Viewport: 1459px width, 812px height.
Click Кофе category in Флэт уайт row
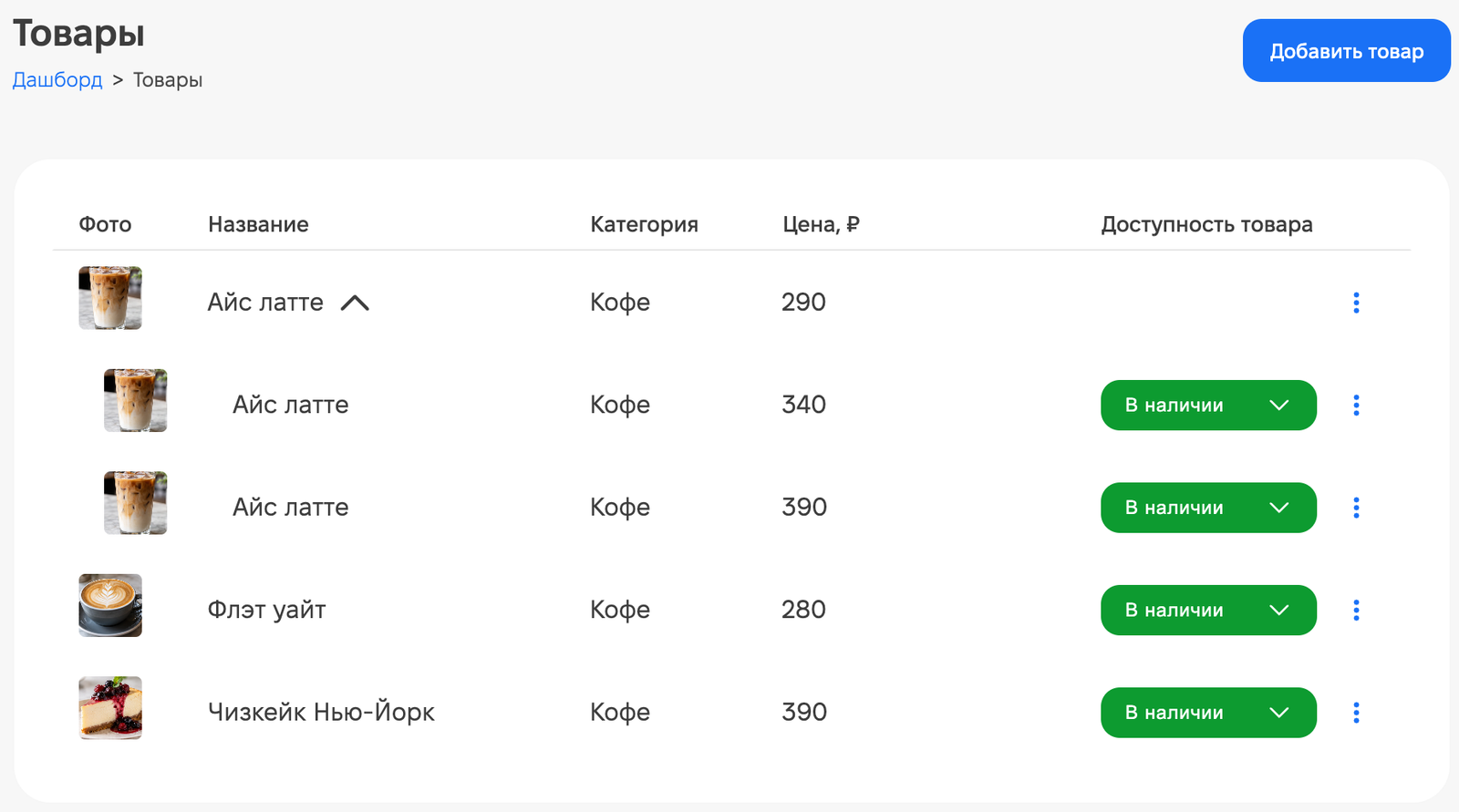620,610
